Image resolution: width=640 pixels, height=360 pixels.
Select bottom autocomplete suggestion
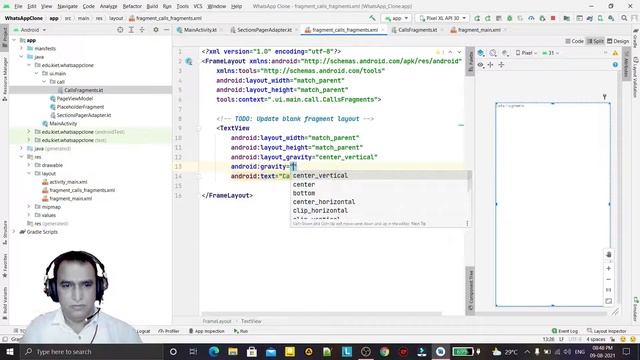(380, 193)
